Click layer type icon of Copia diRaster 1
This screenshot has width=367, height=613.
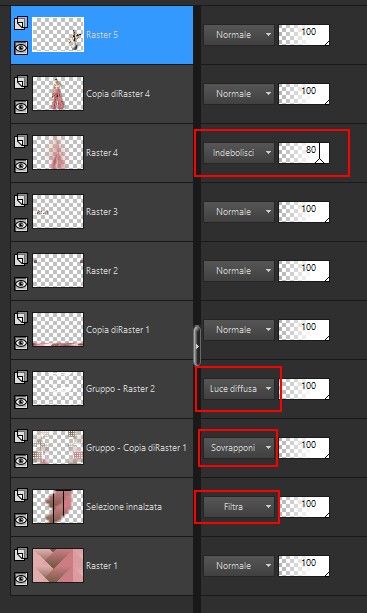21,319
